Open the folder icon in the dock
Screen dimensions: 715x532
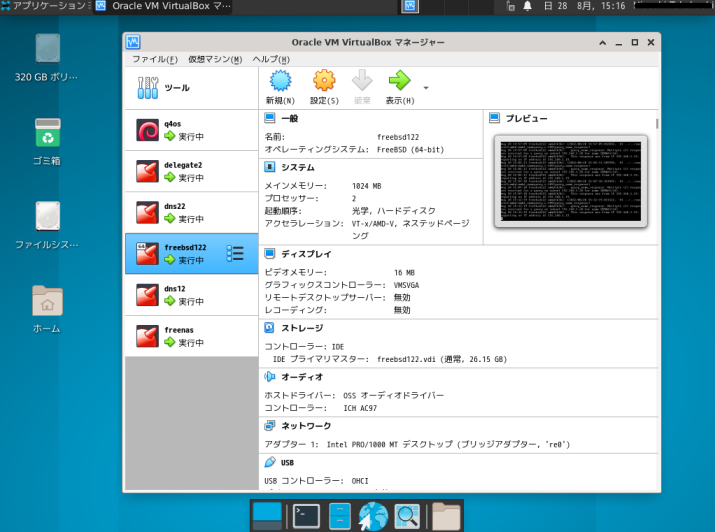[446, 517]
